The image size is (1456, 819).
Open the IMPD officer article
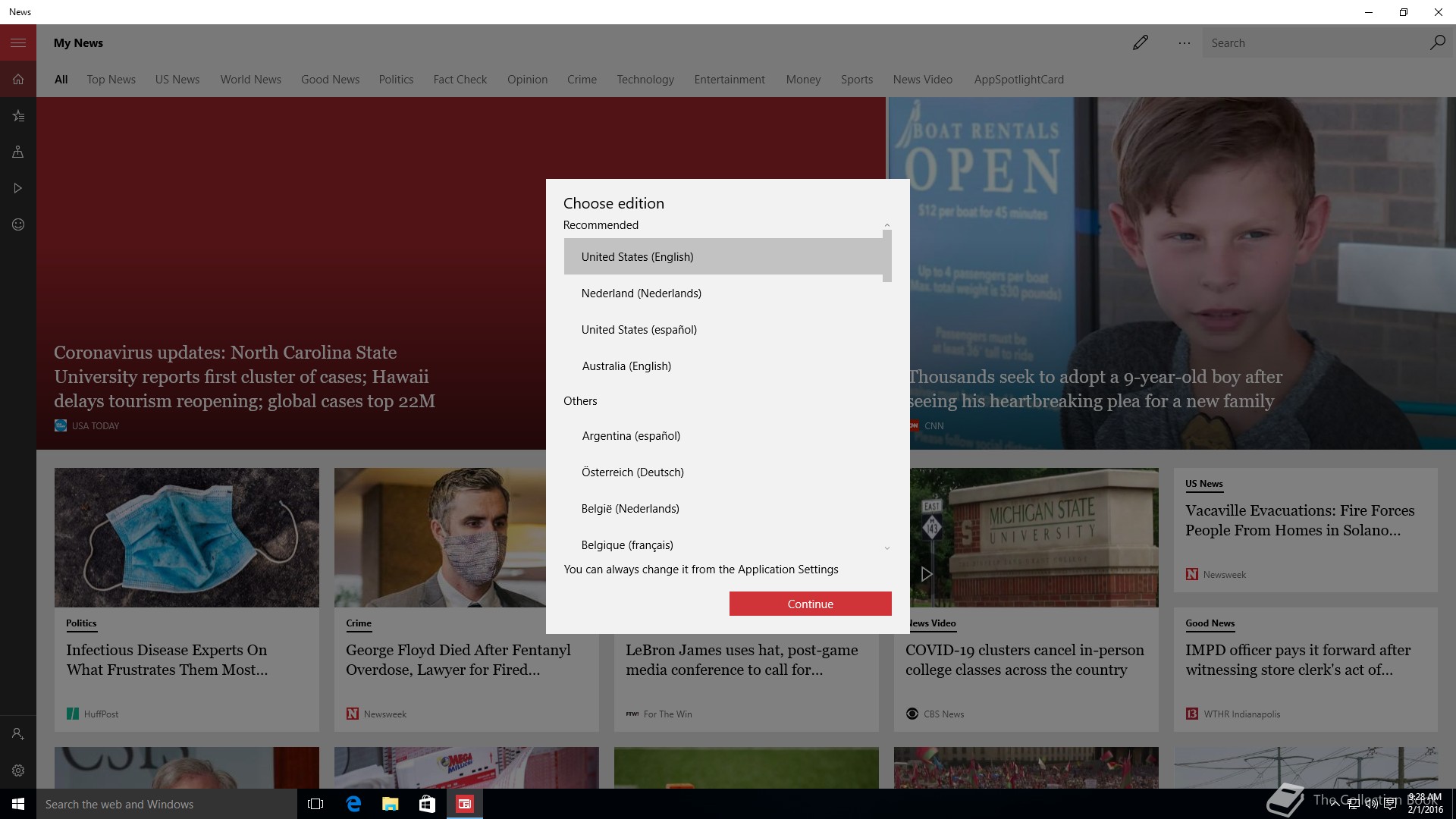(1298, 660)
